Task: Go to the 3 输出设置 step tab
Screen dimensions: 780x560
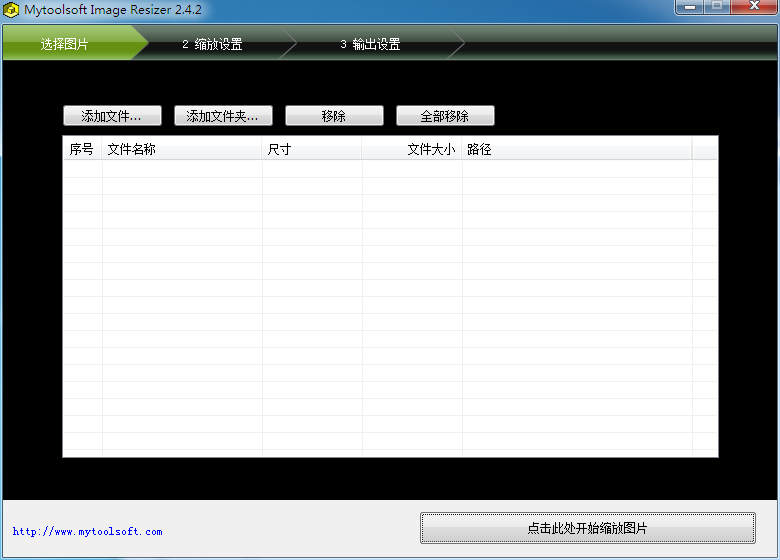Action: coord(372,44)
